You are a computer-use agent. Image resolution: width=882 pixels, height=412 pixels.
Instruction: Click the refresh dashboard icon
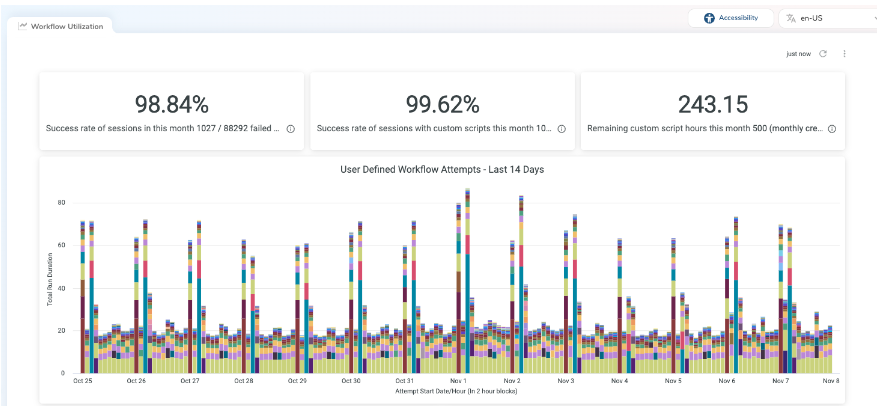coord(823,54)
